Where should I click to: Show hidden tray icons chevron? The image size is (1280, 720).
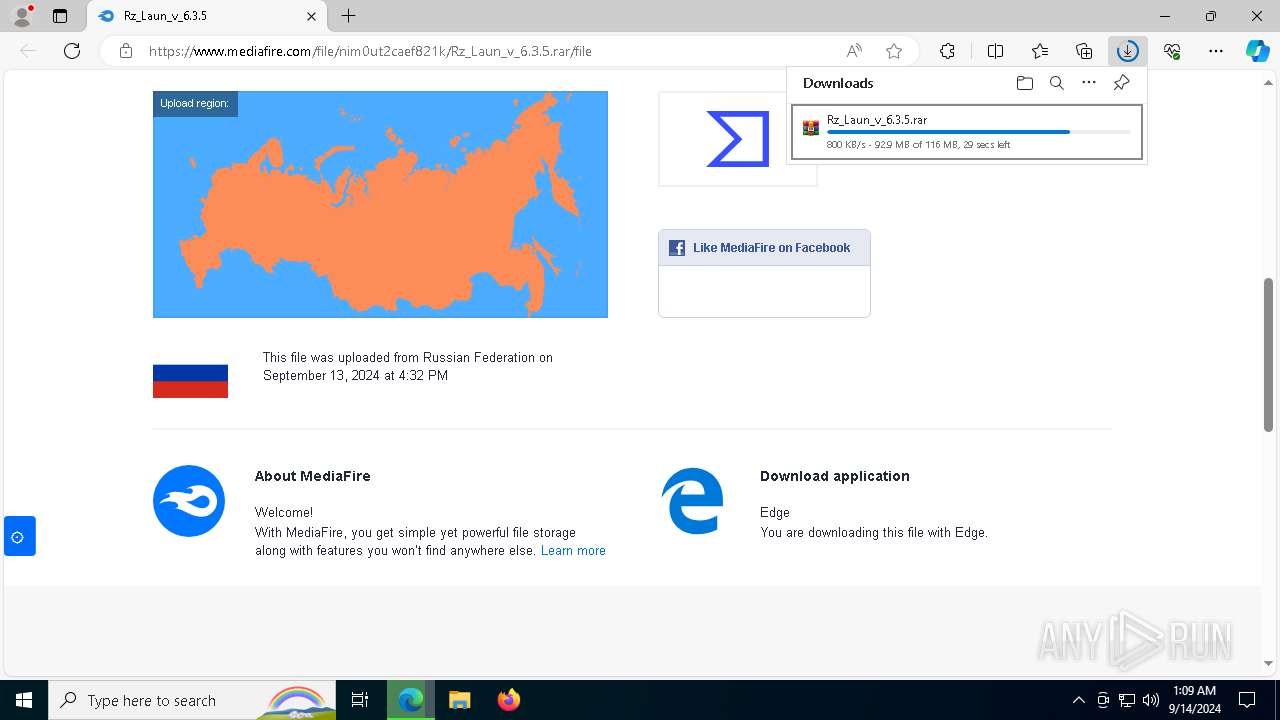tap(1079, 700)
